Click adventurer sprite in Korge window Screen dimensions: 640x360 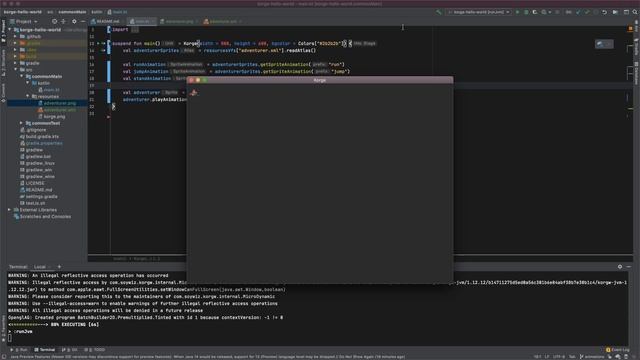[x=194, y=93]
